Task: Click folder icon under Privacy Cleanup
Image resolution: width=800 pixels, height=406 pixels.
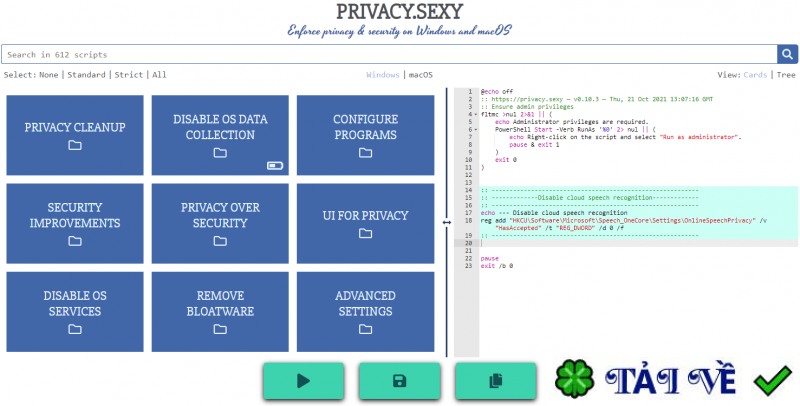Action: [75, 145]
